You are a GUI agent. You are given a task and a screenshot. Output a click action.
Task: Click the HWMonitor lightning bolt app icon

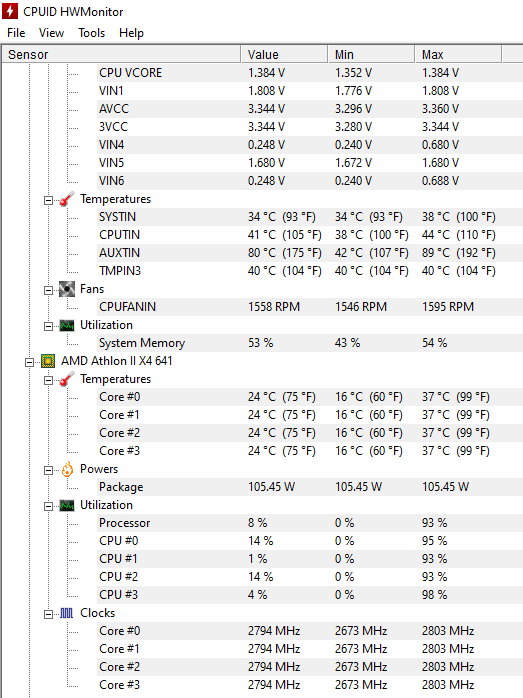point(10,11)
